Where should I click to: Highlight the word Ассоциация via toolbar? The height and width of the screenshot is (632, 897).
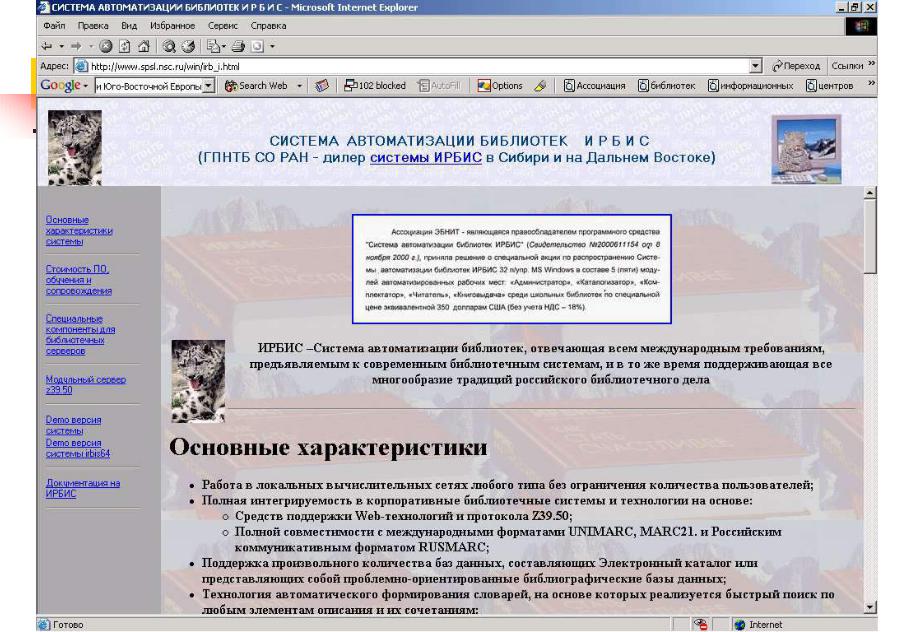pyautogui.click(x=594, y=86)
